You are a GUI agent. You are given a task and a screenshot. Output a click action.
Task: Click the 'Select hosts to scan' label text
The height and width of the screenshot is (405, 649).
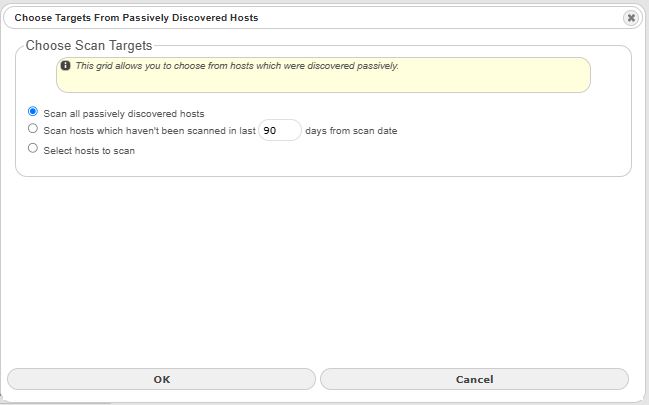tap(89, 151)
